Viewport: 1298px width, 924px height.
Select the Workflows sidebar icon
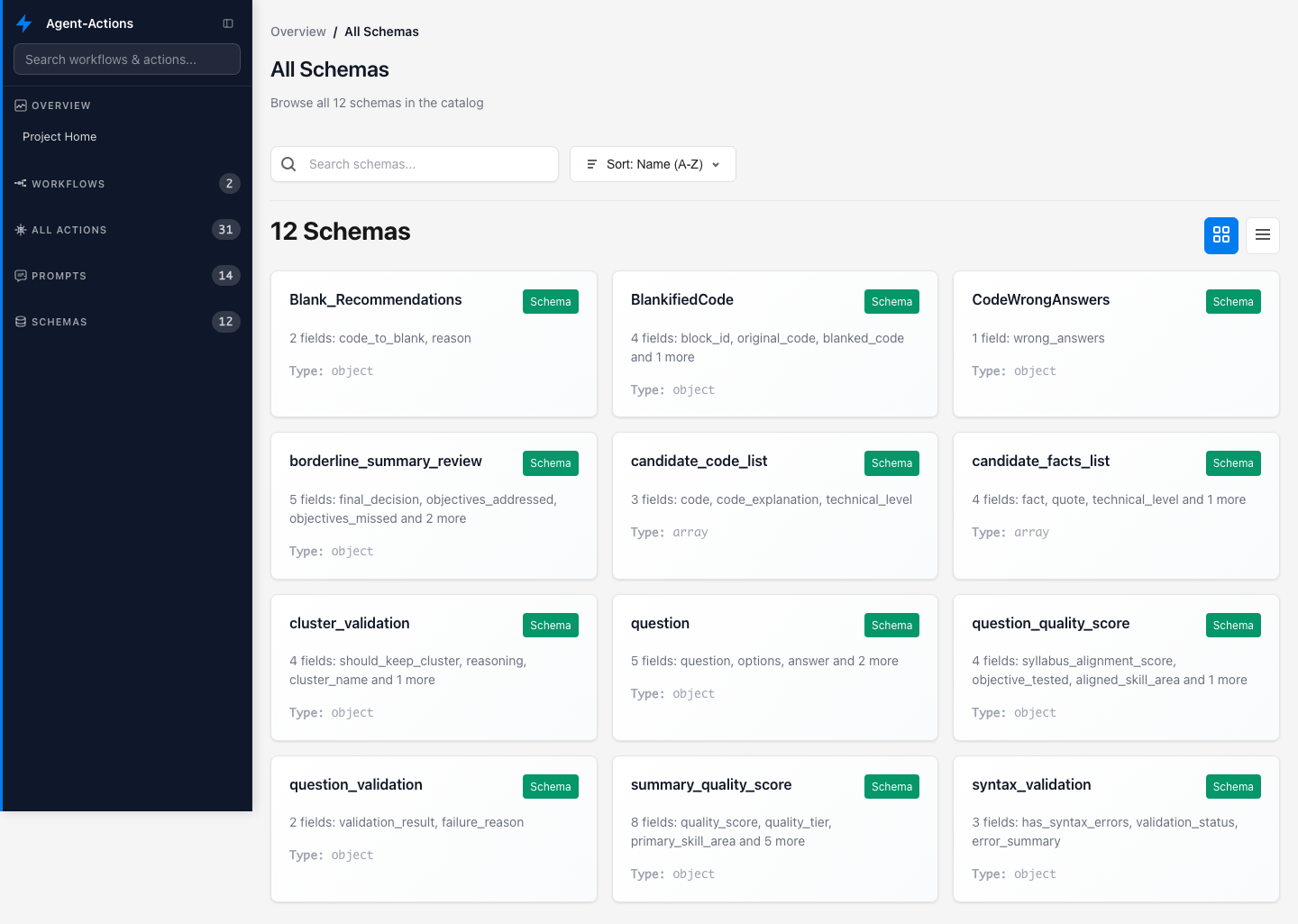click(20, 183)
